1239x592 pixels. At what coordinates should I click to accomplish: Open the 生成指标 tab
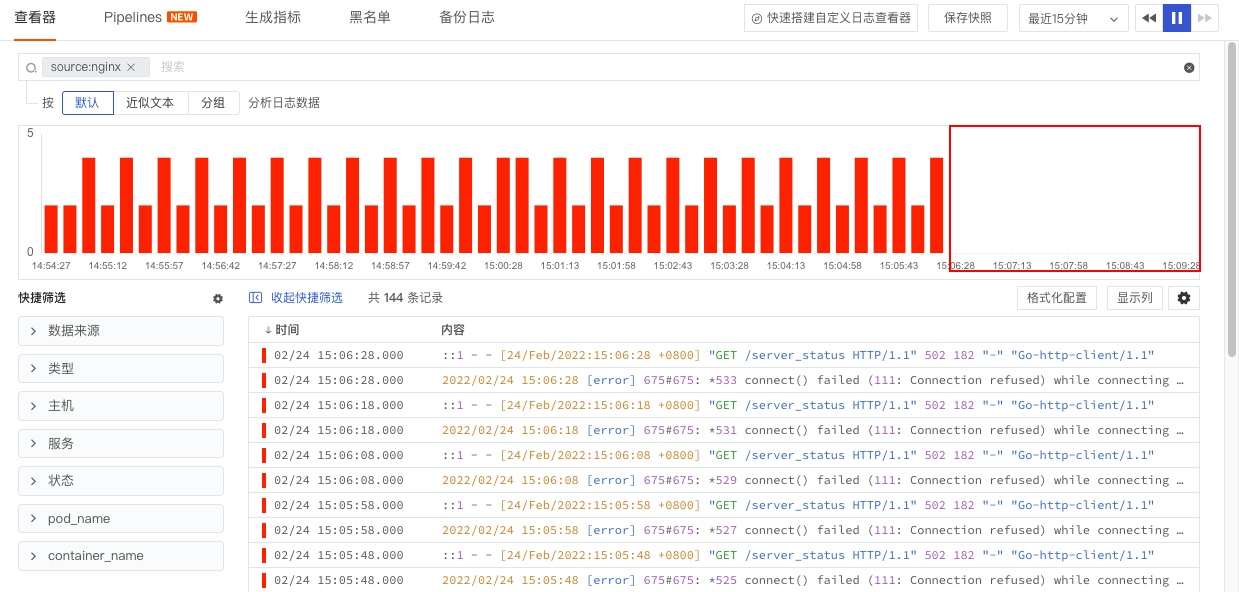tap(273, 18)
